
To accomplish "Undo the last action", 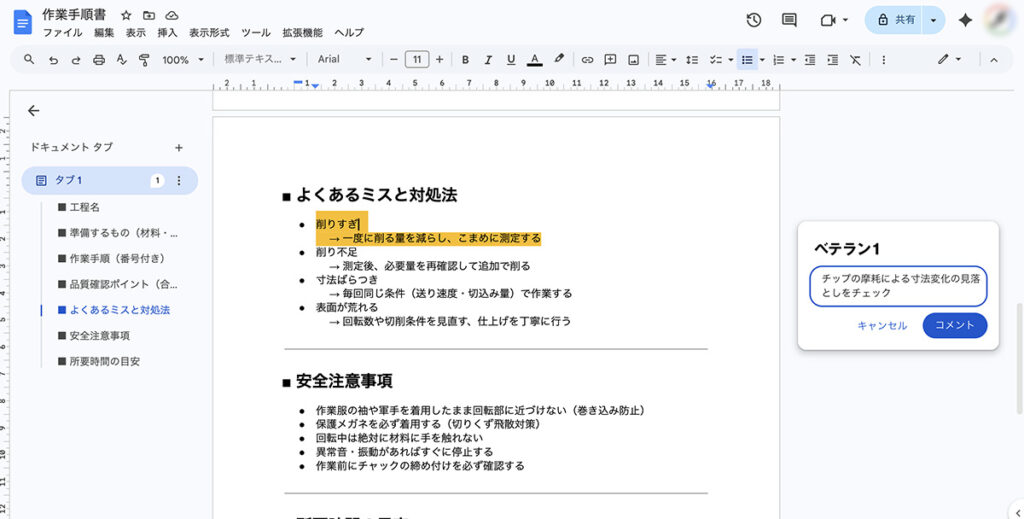I will 53,59.
